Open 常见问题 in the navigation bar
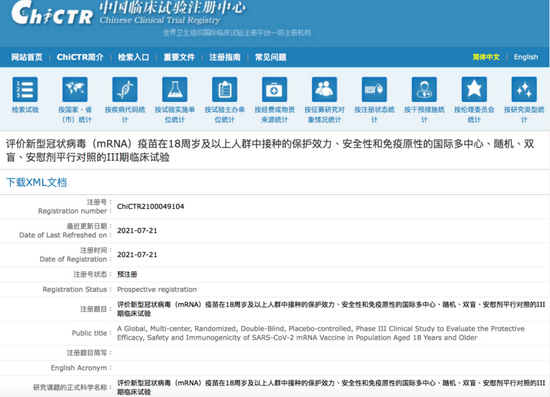This screenshot has width=550, height=397. pos(270,57)
